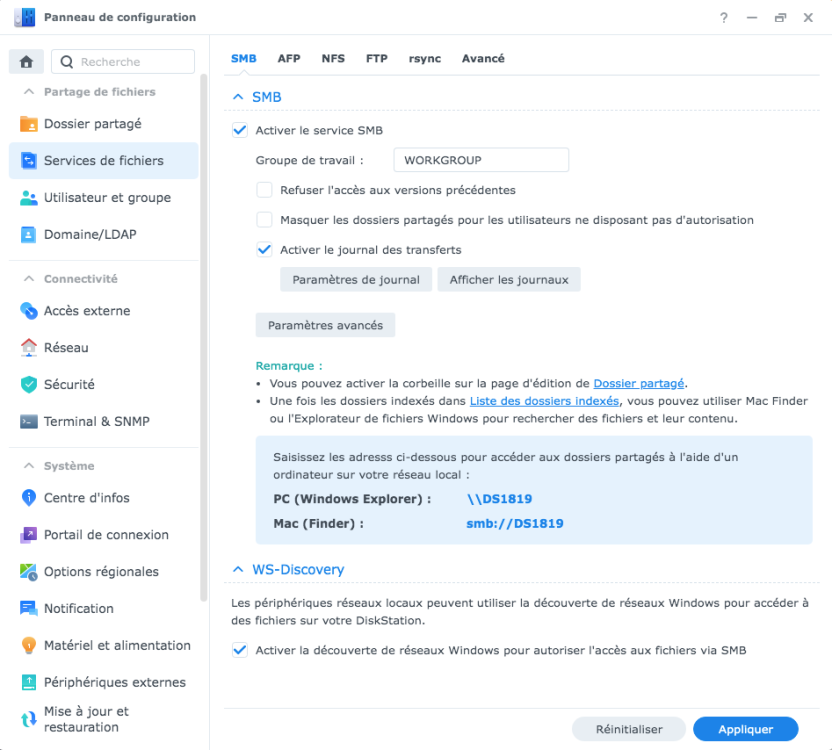
Task: Select Centre d'infos in the sidebar
Action: [x=103, y=498]
